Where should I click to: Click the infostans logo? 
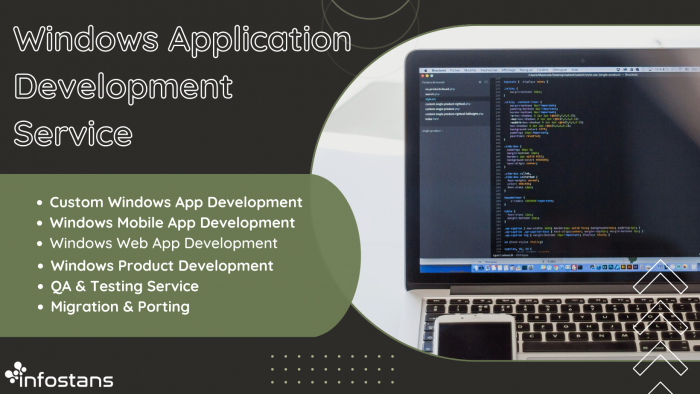(x=59, y=375)
